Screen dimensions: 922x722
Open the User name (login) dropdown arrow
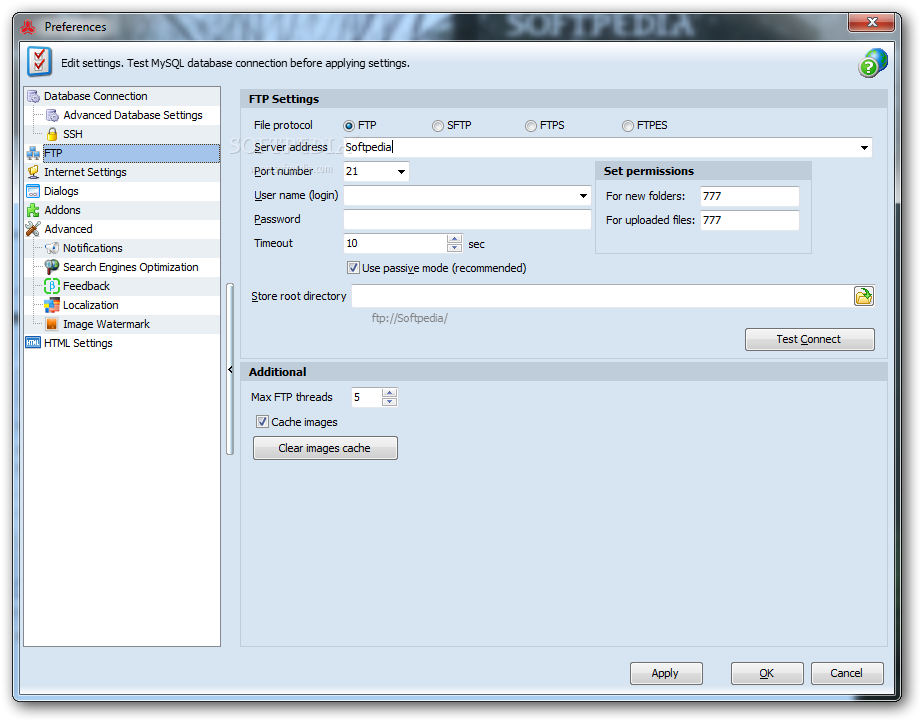pyautogui.click(x=583, y=196)
